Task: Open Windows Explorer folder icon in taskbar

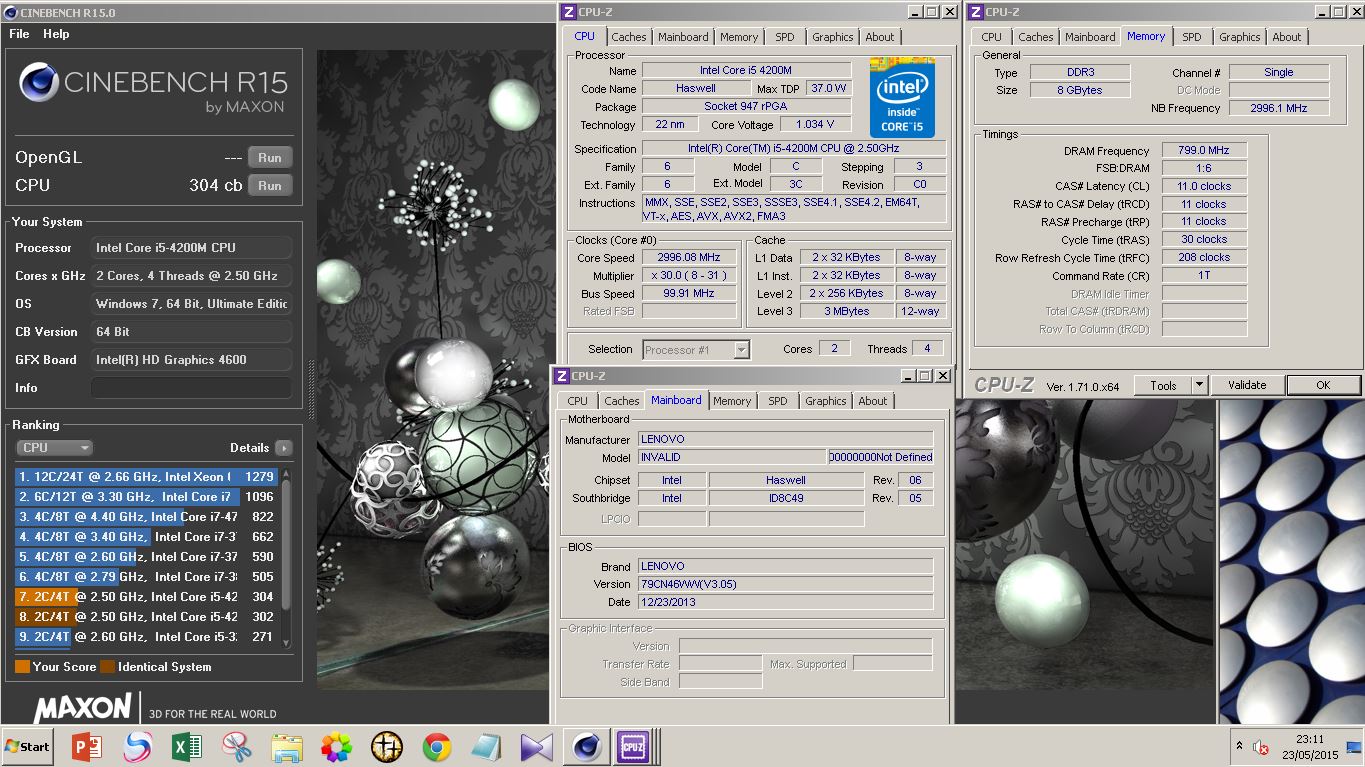Action: (x=287, y=747)
